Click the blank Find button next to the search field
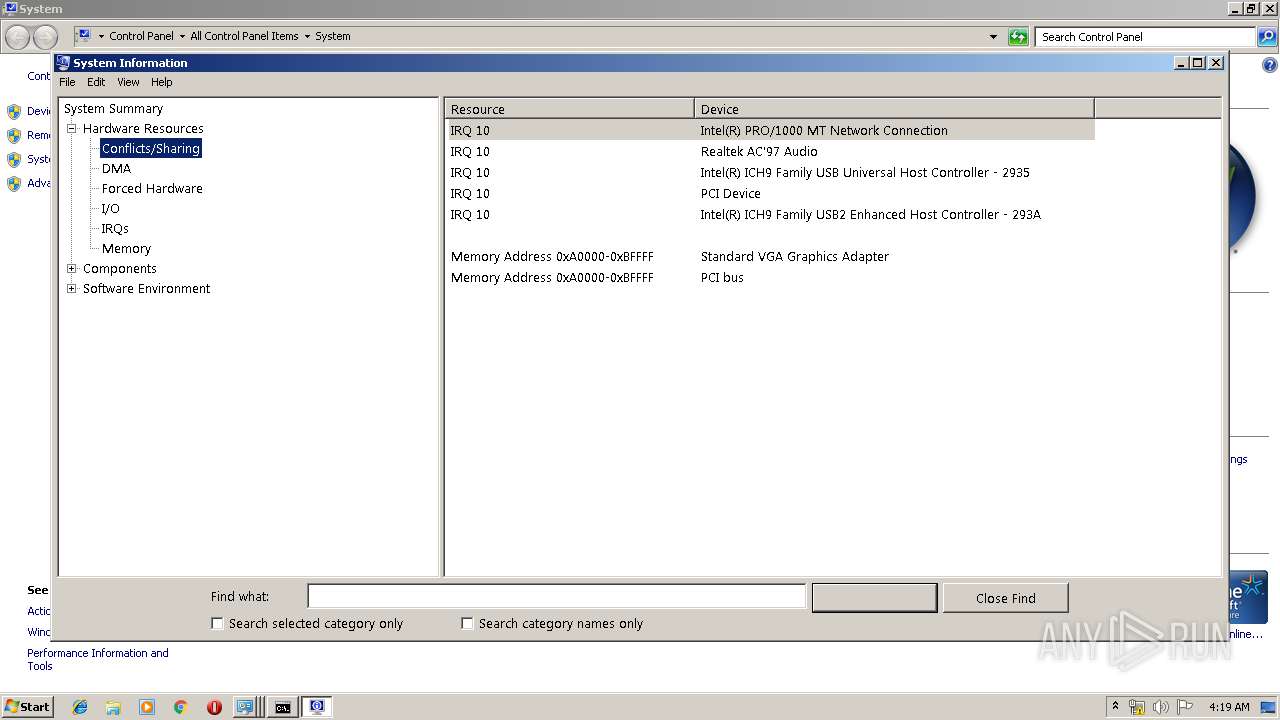The width and height of the screenshot is (1280, 720). tap(874, 597)
